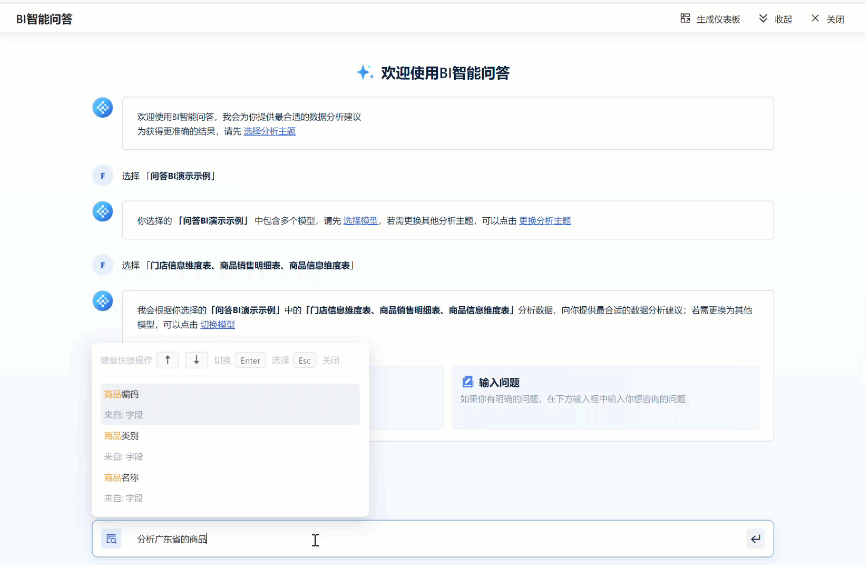Image resolution: width=866 pixels, height=565 pixels.
Task: Click the 输入问题 card
Action: [x=605, y=398]
